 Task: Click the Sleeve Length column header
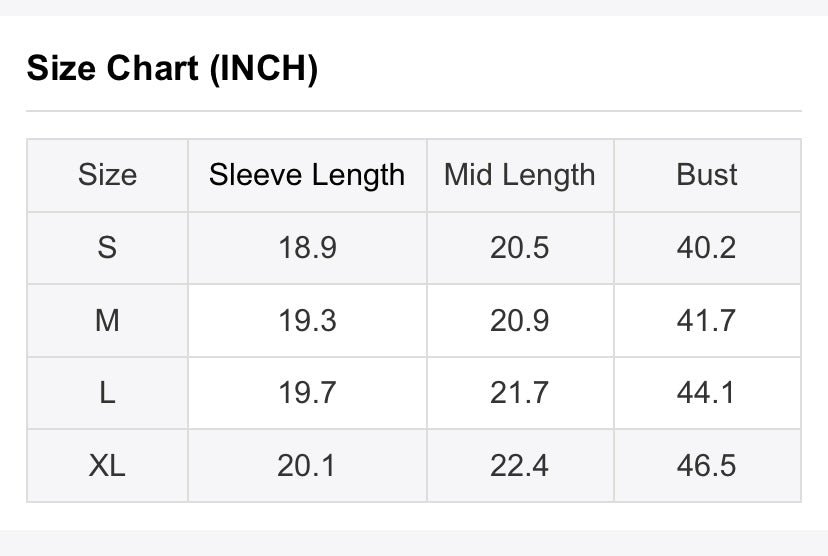(307, 175)
